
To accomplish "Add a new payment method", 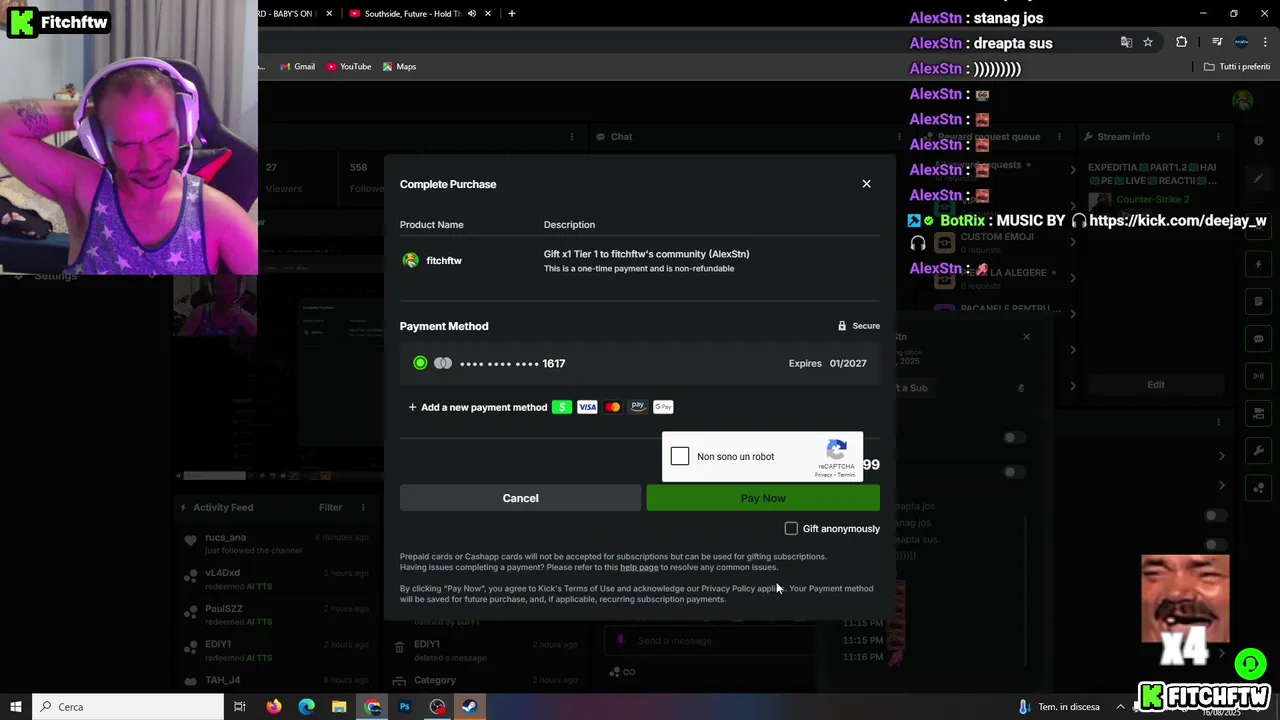I will point(477,407).
